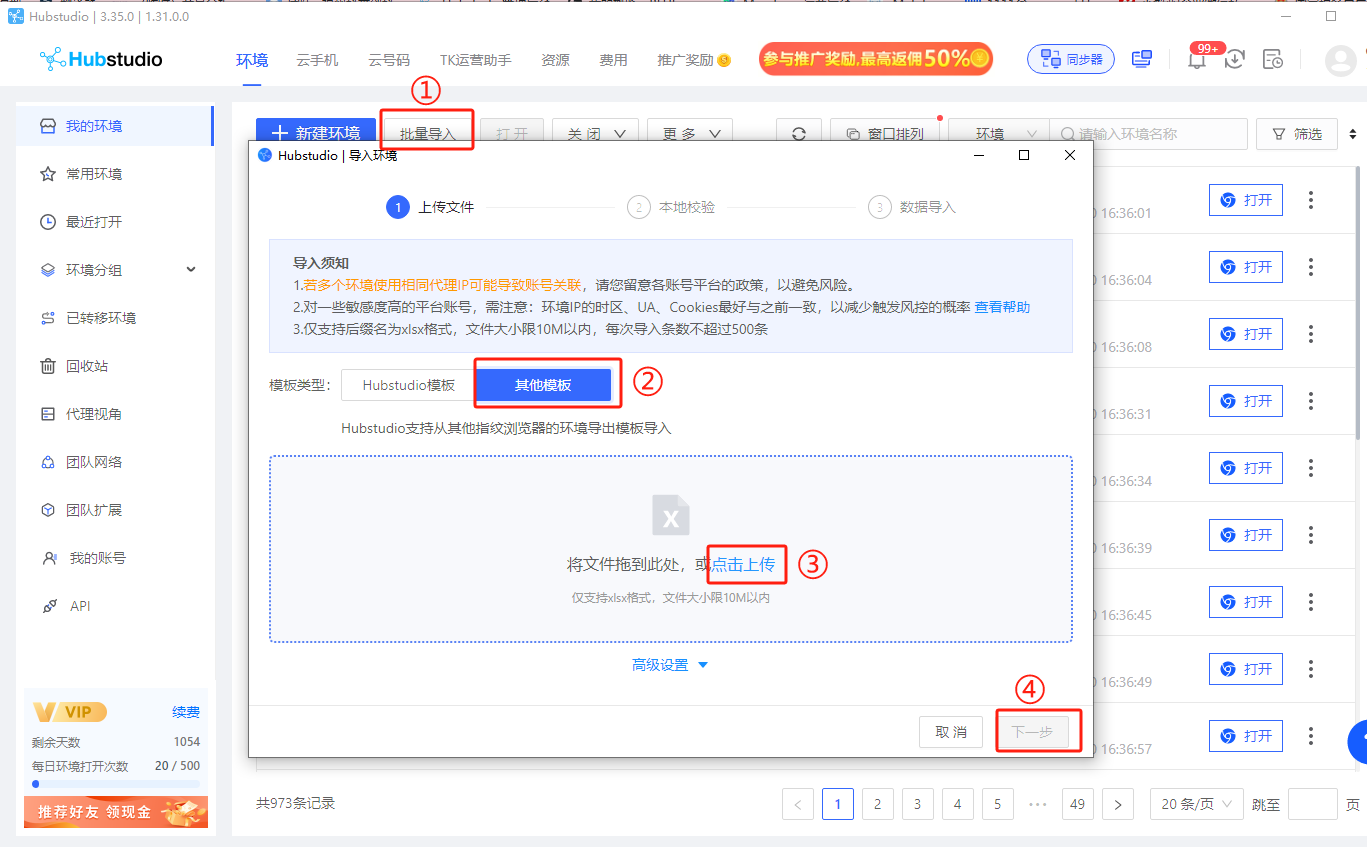Expand 高级设置 advanced settings
1367x847 pixels.
tap(670, 665)
